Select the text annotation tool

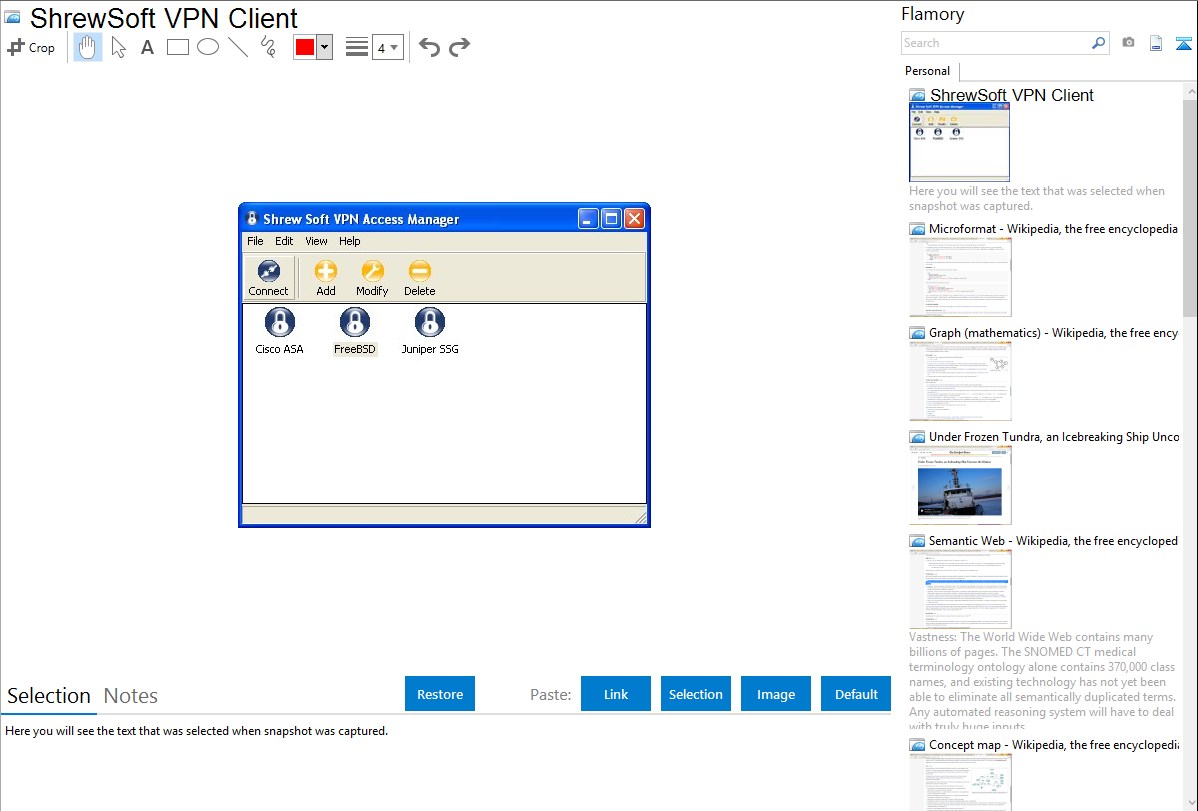pos(147,47)
